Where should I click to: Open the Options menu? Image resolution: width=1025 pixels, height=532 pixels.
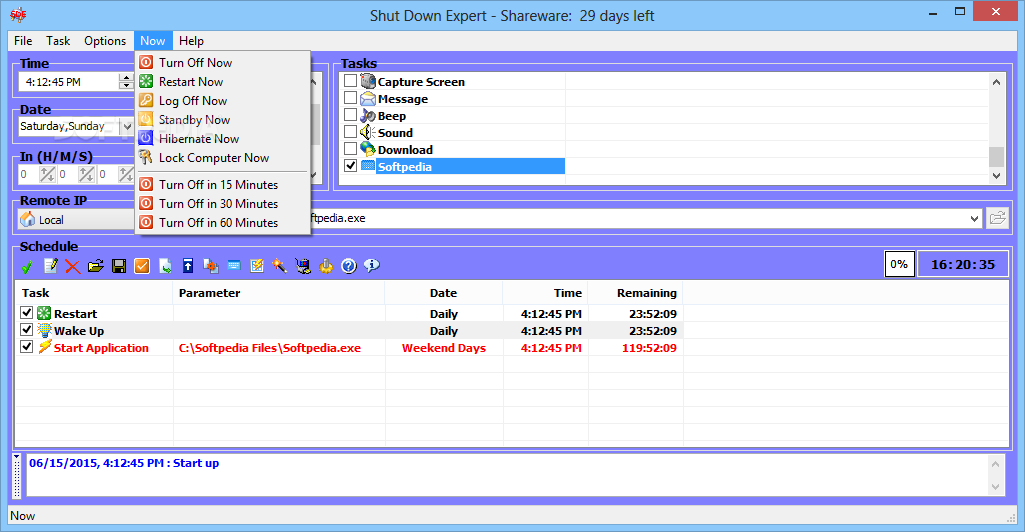coord(105,41)
